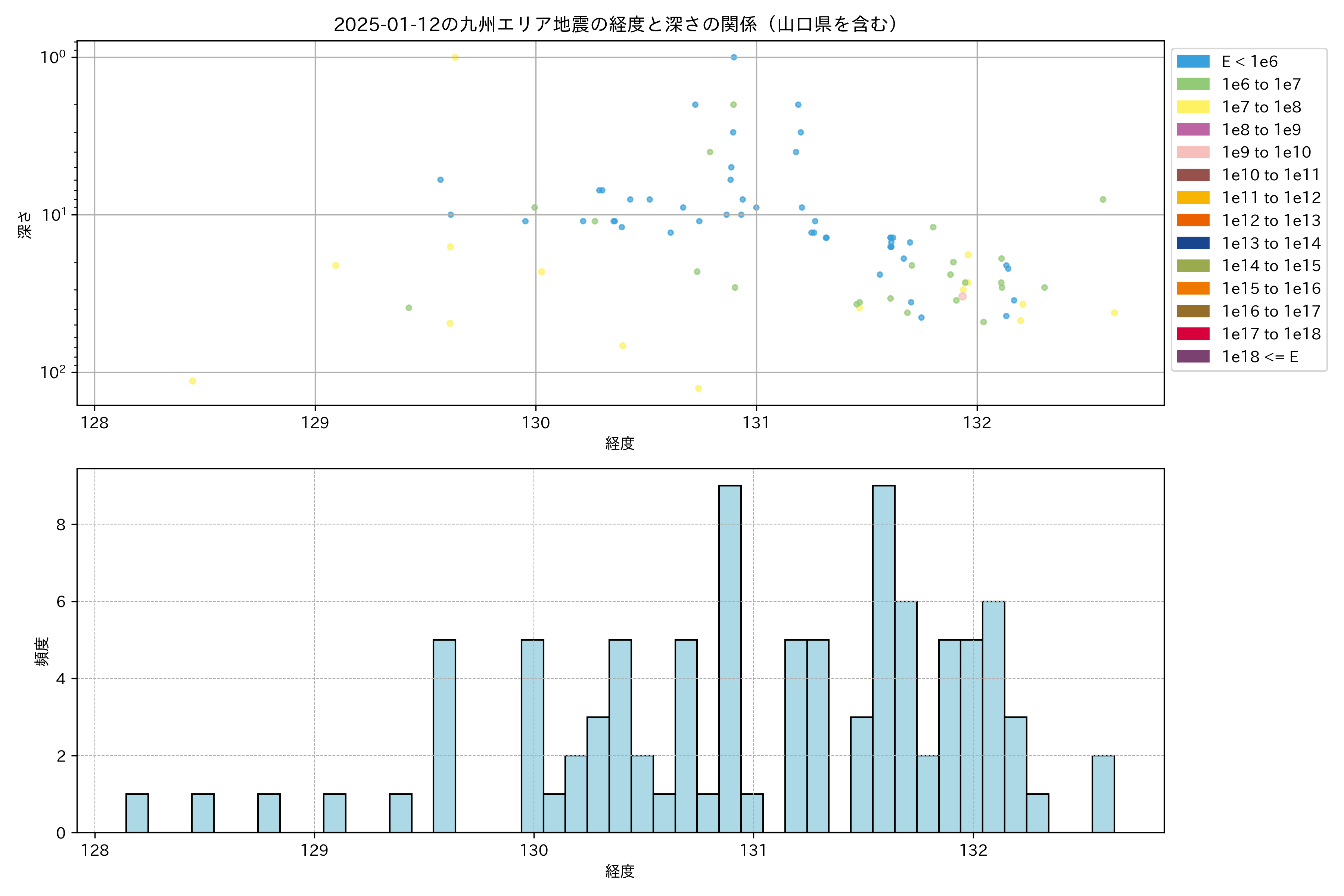Click the leftmost histogram bar near 128.2
The image size is (1344, 896).
point(137,813)
